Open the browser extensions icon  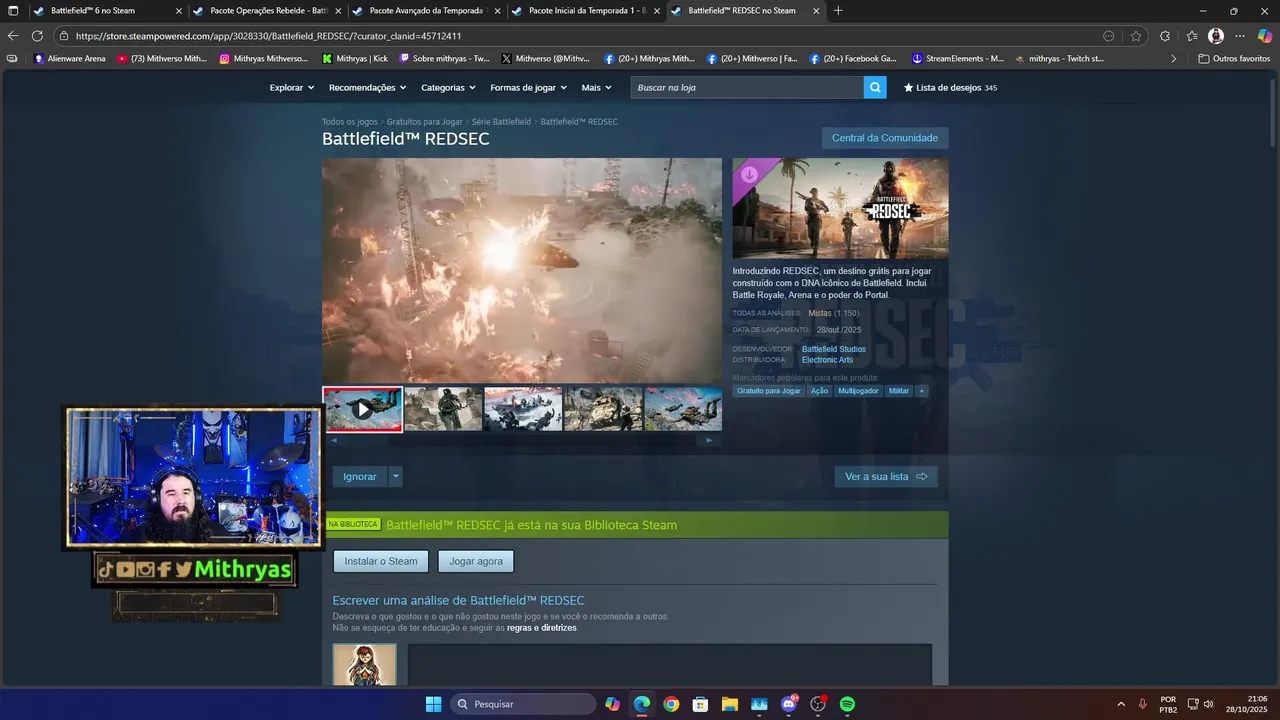[1165, 36]
